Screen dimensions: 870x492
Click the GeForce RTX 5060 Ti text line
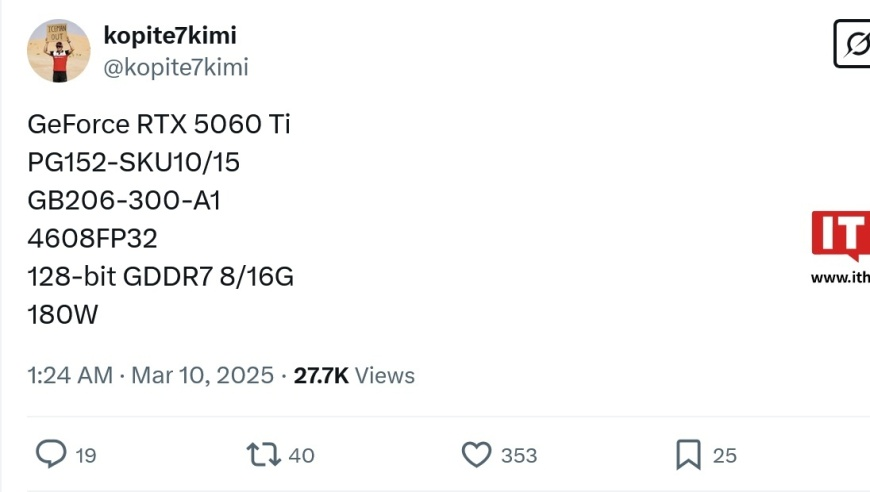pyautogui.click(x=159, y=124)
